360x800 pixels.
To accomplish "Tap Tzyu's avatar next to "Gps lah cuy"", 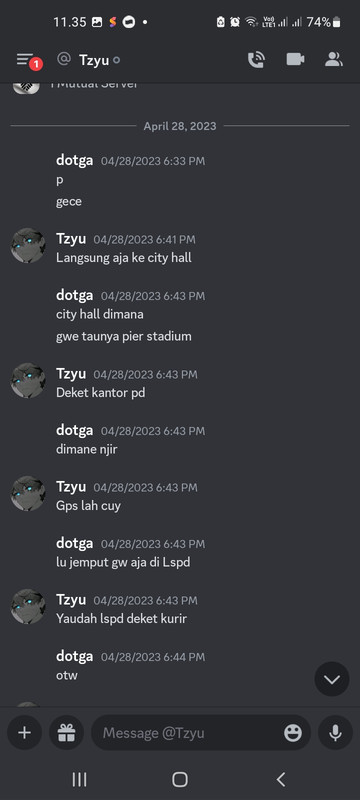I will pos(28,493).
